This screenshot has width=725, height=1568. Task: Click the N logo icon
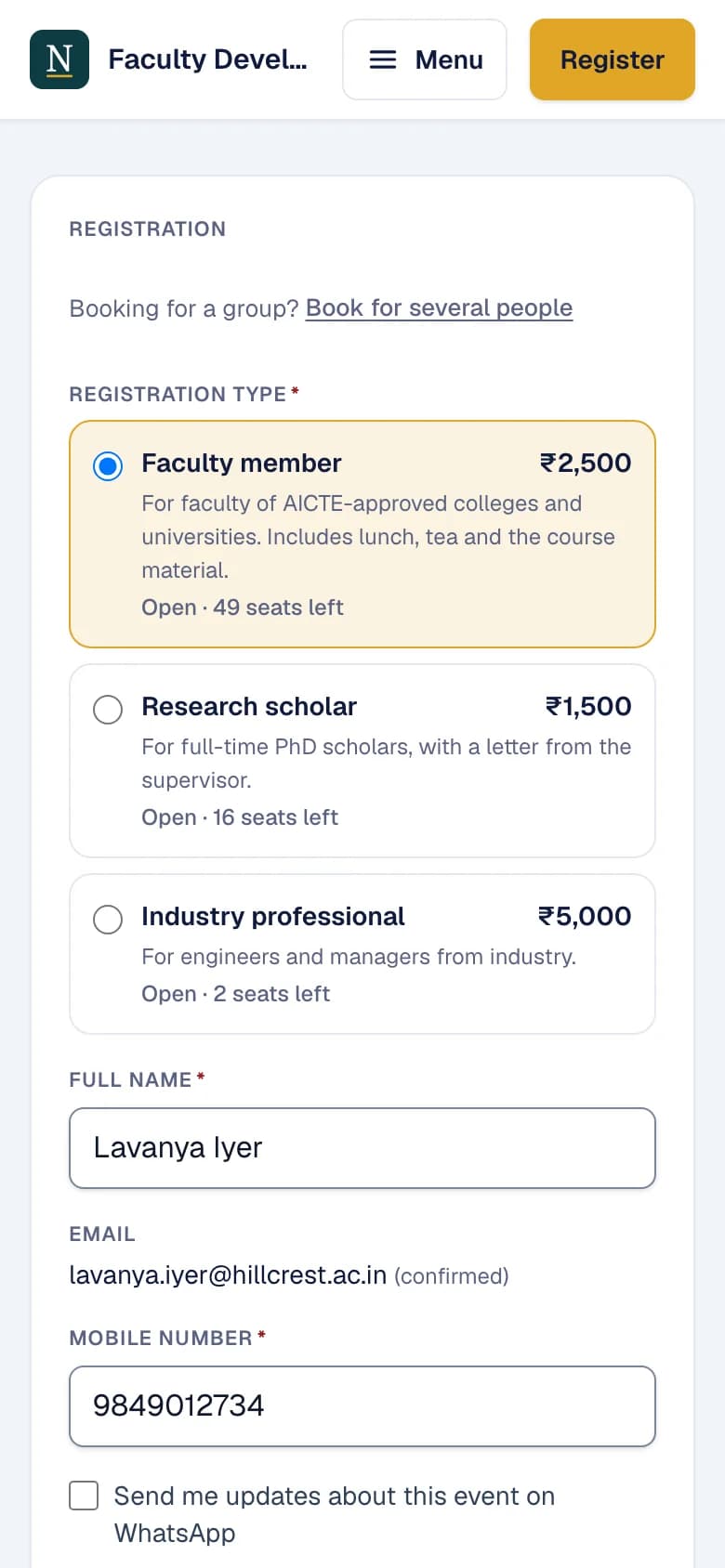coord(59,59)
